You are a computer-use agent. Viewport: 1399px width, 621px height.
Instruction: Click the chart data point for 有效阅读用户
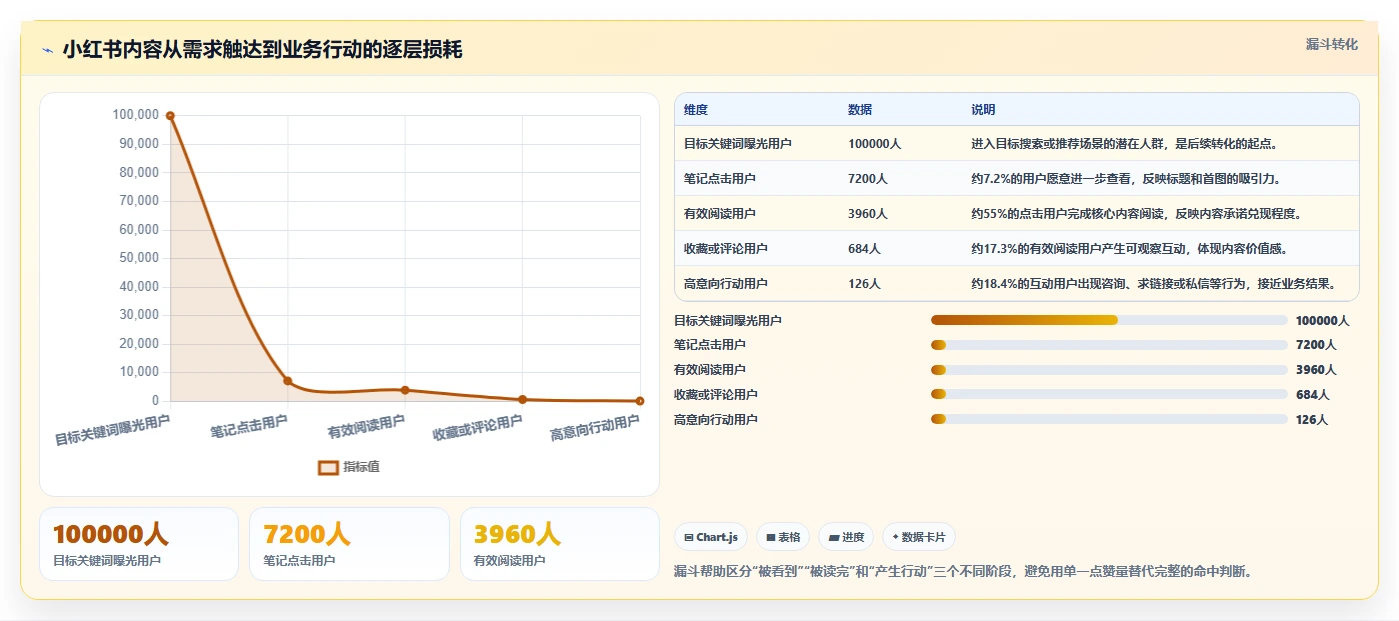(405, 390)
